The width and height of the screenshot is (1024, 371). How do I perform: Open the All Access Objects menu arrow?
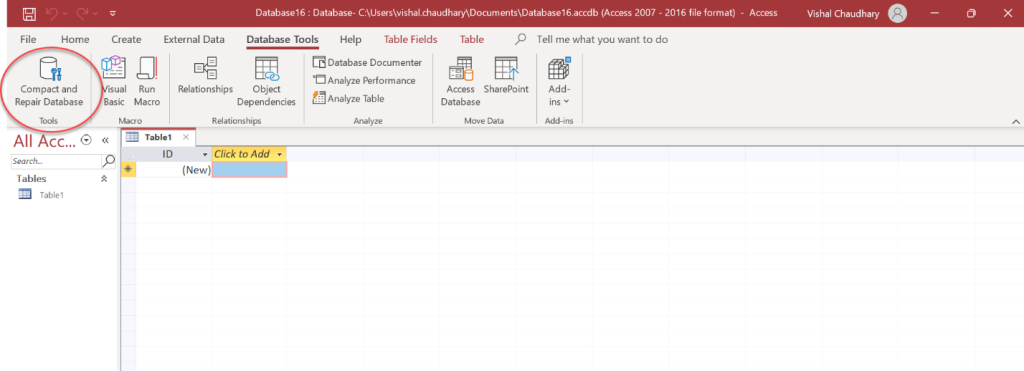tap(86, 140)
